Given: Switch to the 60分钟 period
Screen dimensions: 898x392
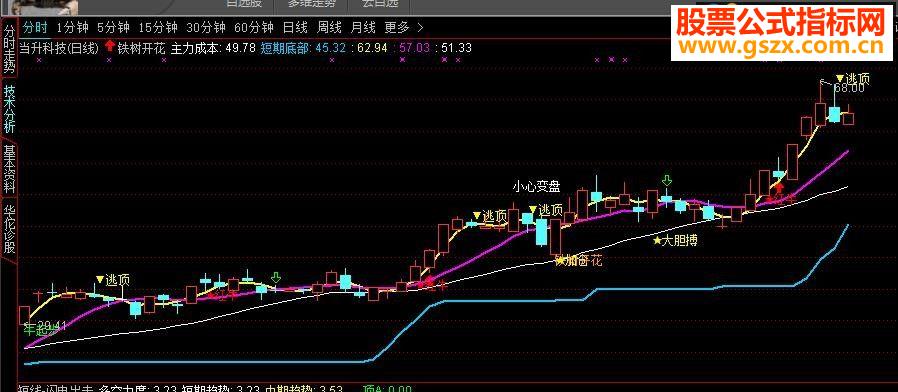Looking at the screenshot, I should tap(254, 27).
